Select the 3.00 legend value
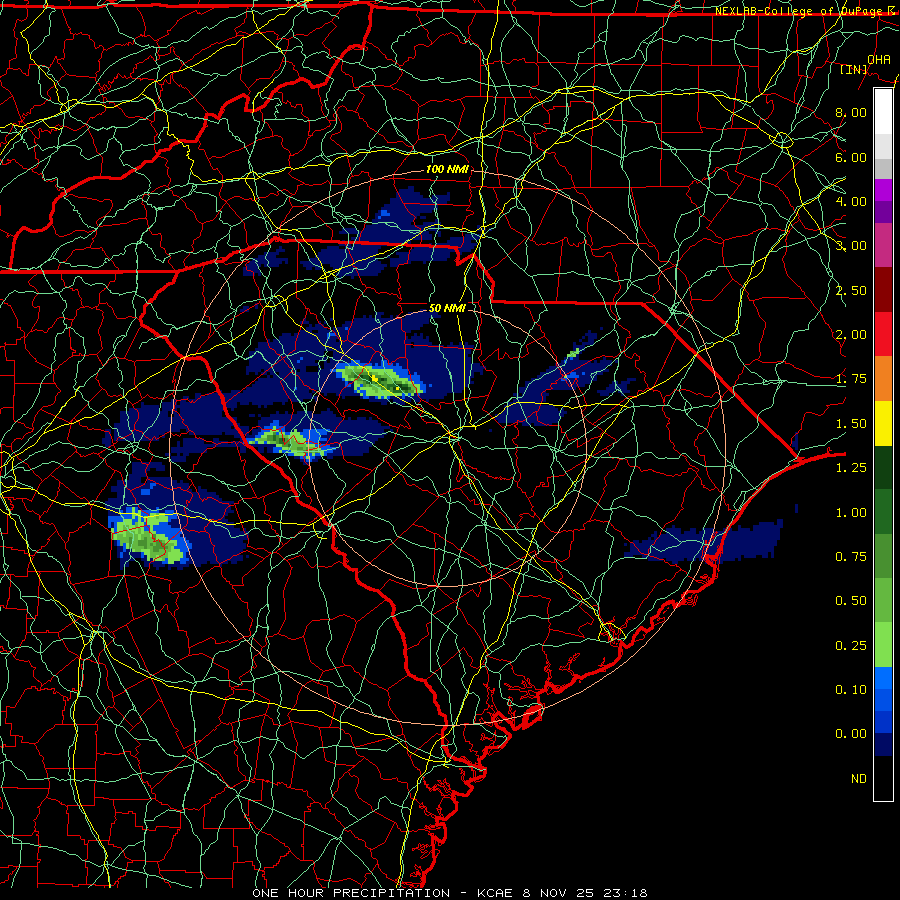This screenshot has height=900, width=900. pyautogui.click(x=851, y=246)
